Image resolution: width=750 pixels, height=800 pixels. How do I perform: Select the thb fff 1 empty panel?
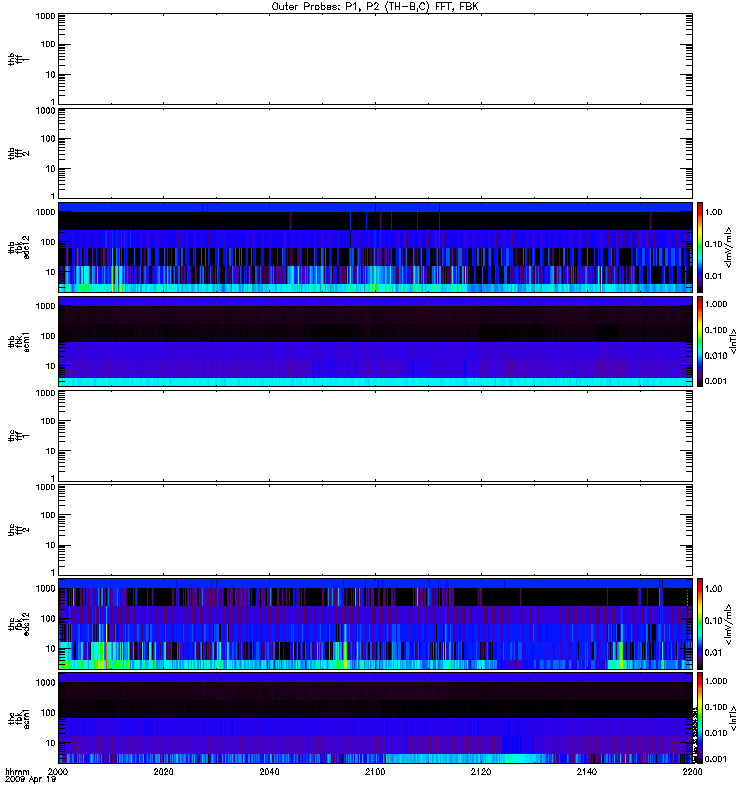pyautogui.click(x=375, y=59)
